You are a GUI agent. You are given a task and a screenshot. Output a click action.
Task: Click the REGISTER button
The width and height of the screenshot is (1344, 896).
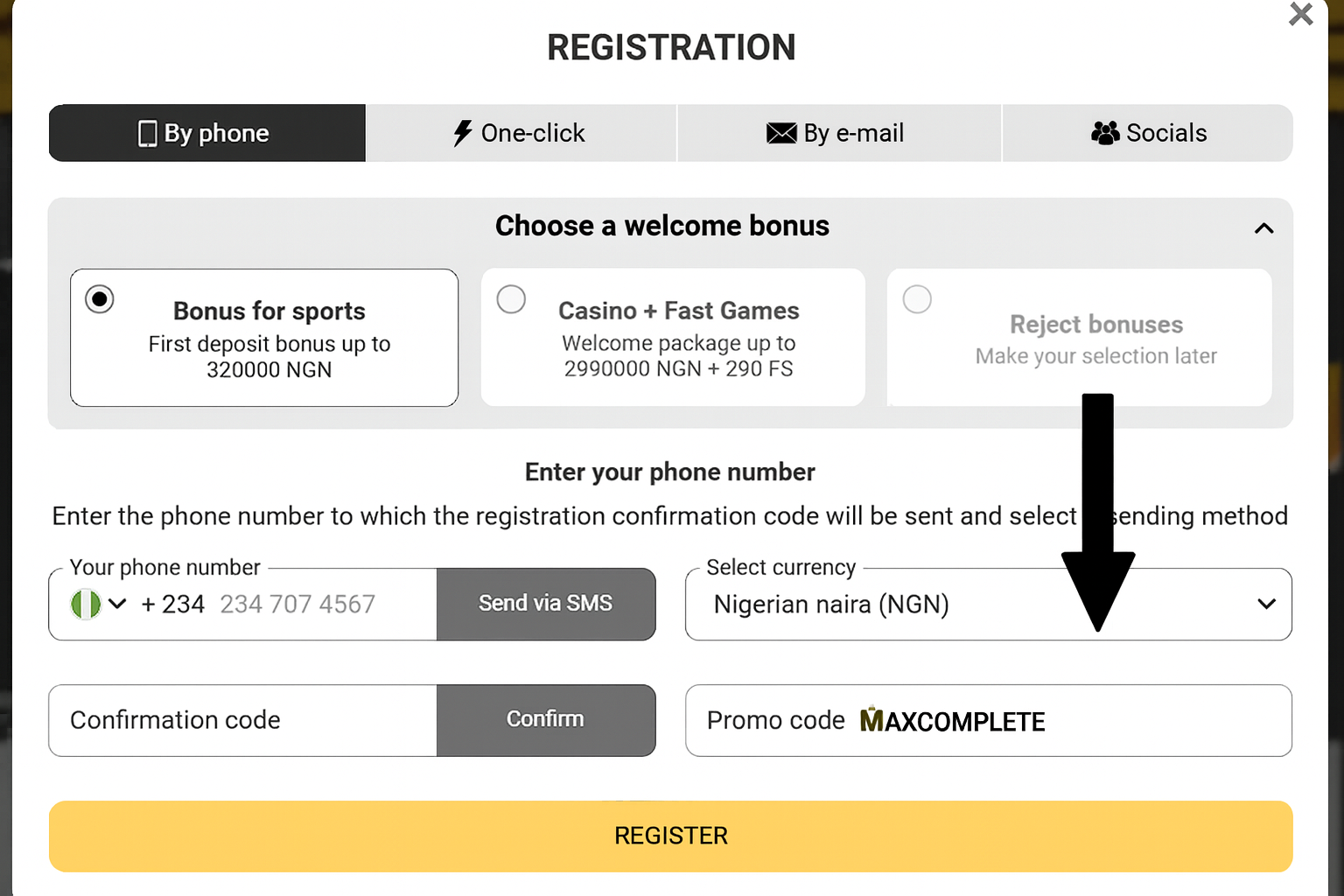pyautogui.click(x=670, y=836)
